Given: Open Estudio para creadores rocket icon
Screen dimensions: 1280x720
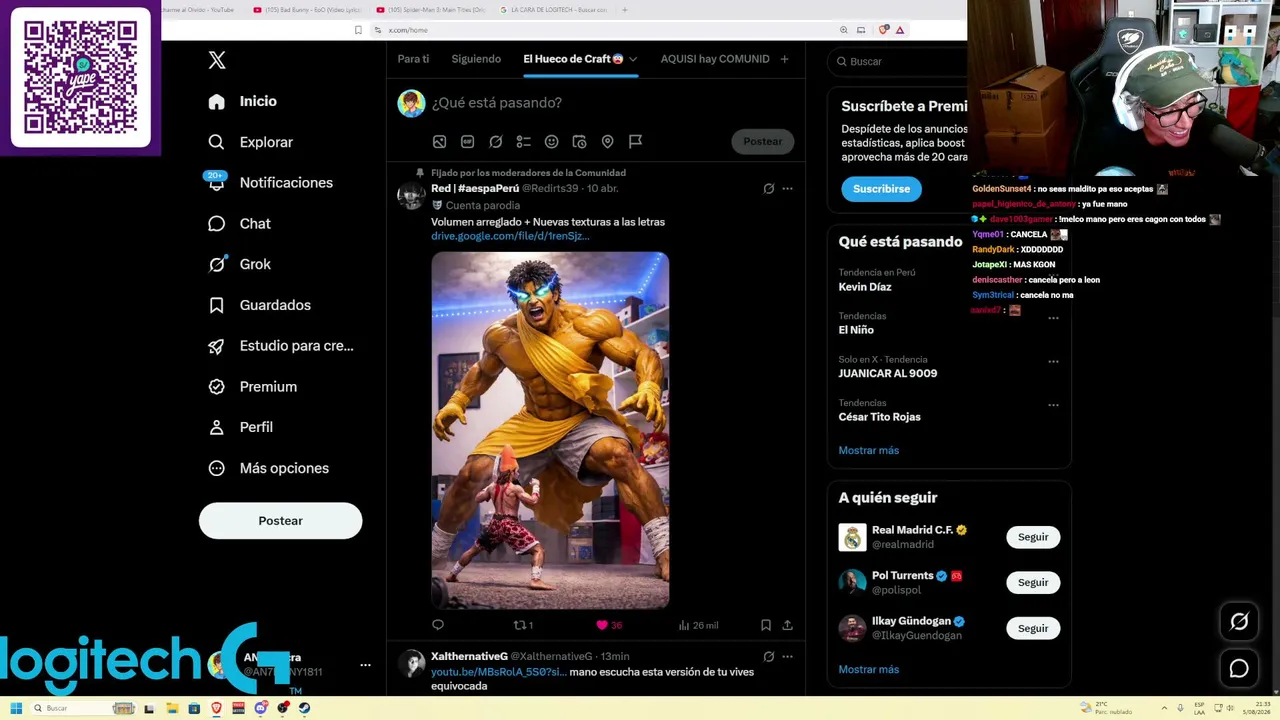Looking at the screenshot, I should 217,346.
